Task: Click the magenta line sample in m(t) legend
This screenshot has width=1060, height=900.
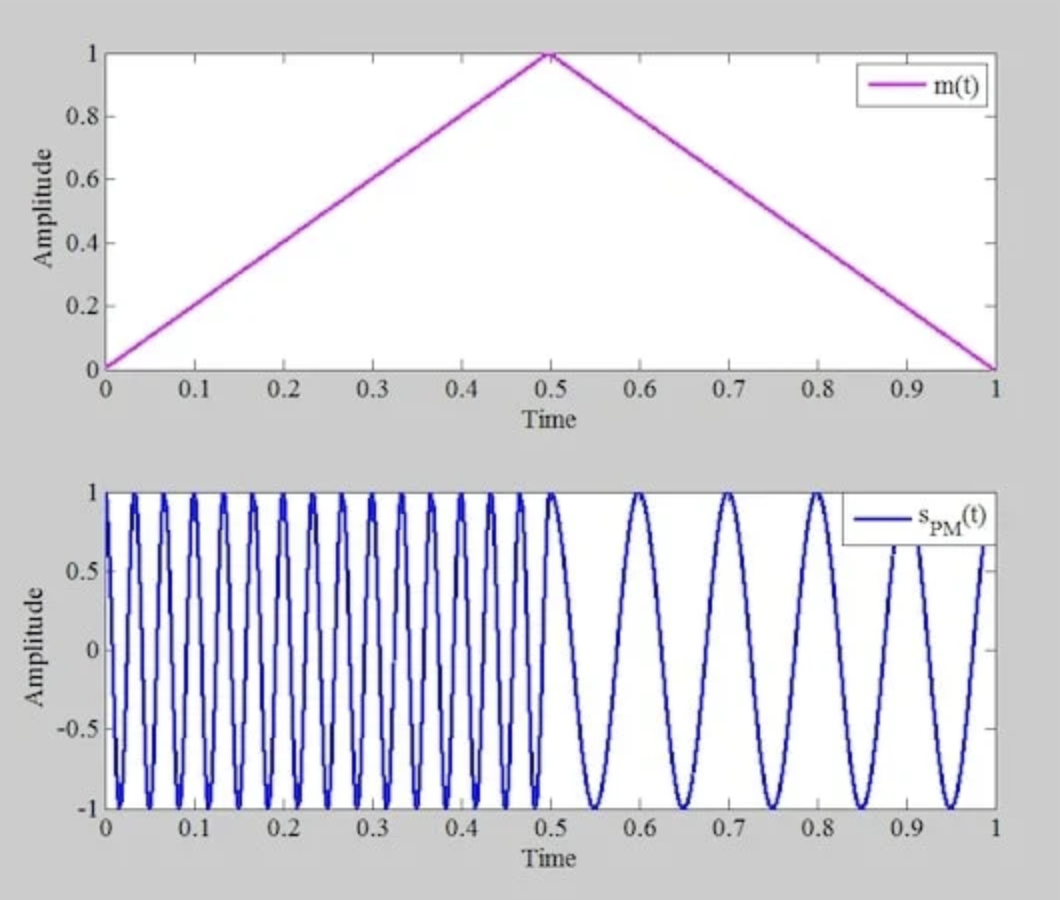Action: coord(896,85)
